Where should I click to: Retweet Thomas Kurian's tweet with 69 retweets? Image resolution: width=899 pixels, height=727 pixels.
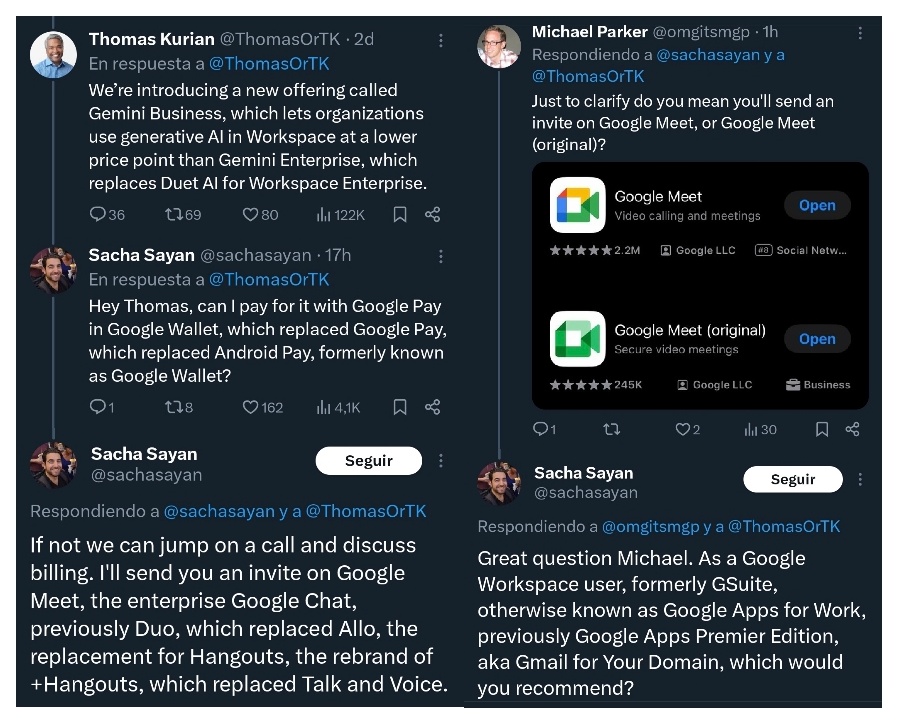(173, 214)
